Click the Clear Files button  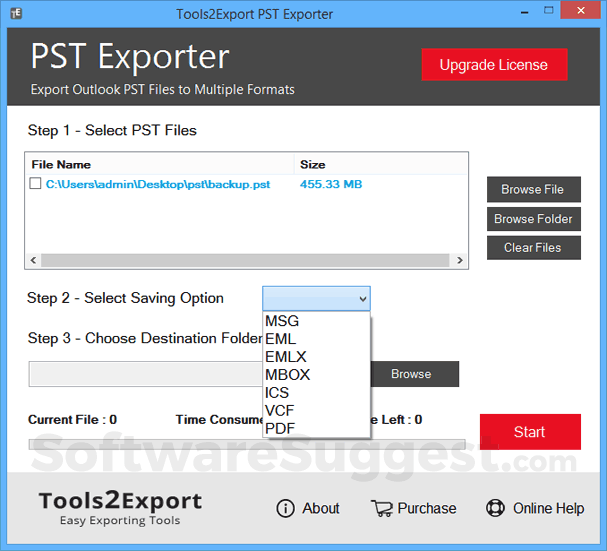[534, 248]
